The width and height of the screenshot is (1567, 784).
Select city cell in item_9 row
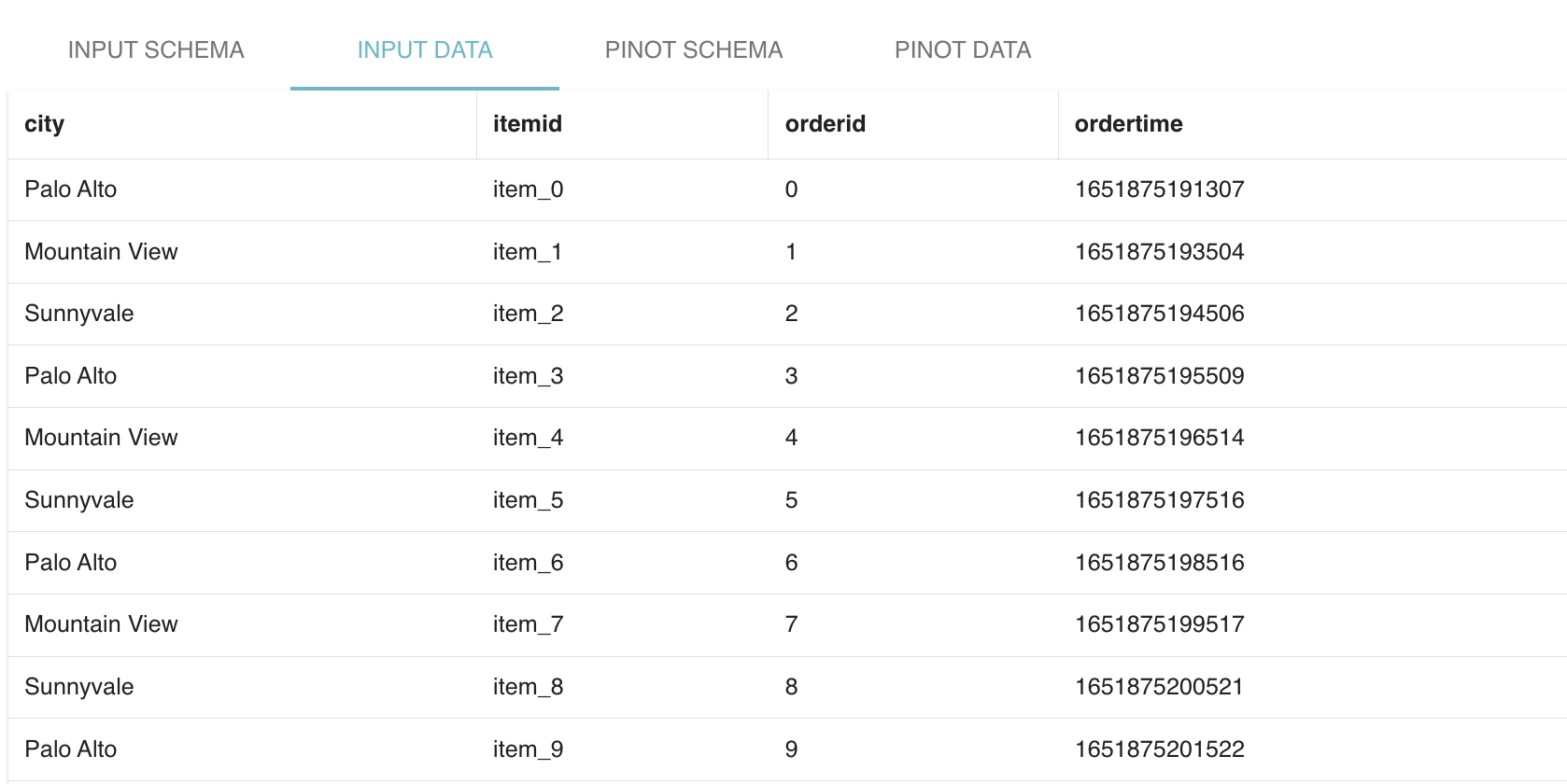243,749
